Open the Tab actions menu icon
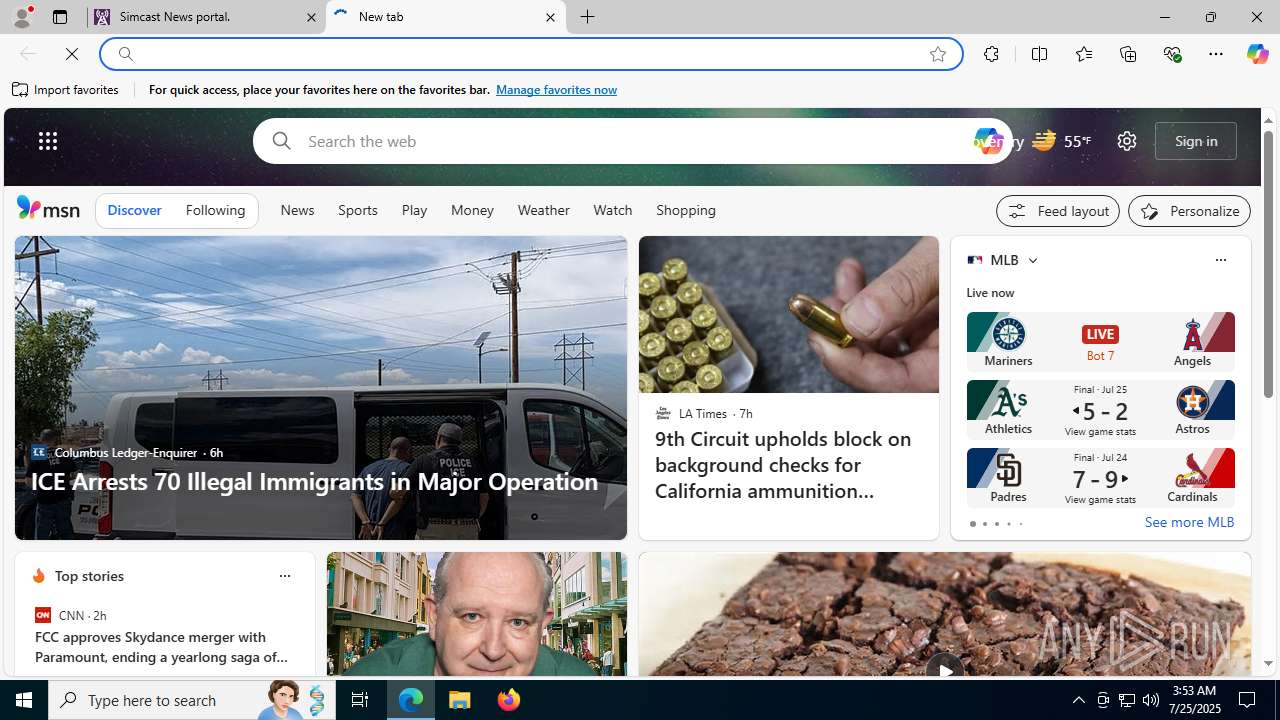 (59, 17)
